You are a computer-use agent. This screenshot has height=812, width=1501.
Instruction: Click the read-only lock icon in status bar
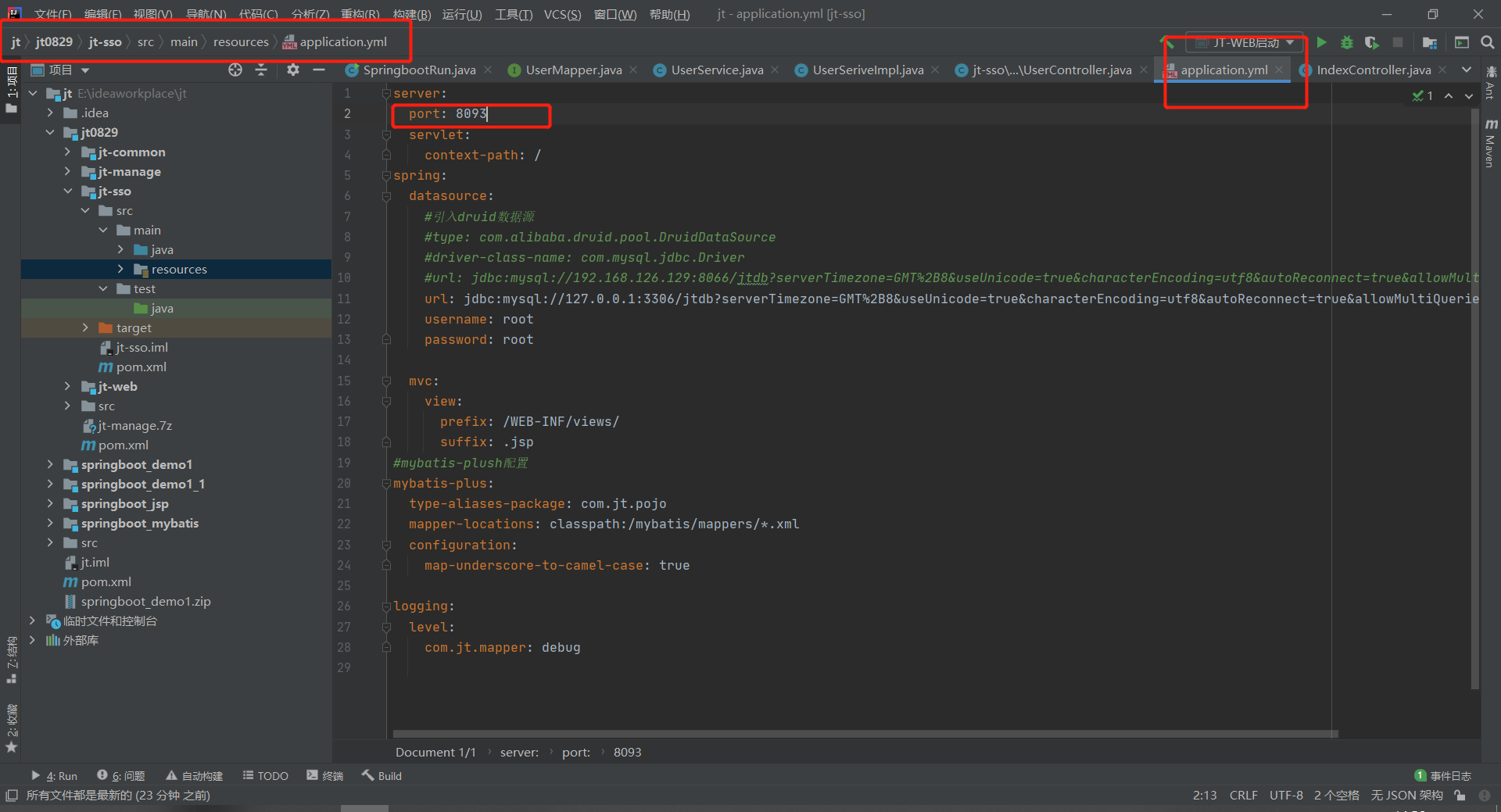(1460, 795)
